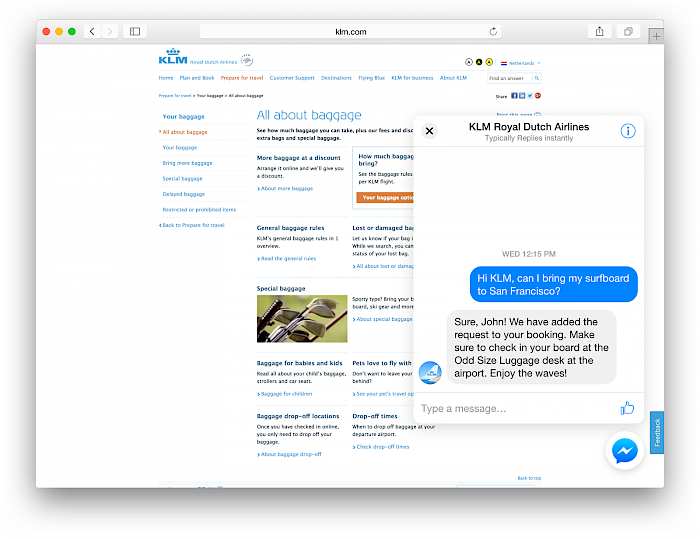Open chat info for KLM Royal Dutch Airlines

[628, 131]
